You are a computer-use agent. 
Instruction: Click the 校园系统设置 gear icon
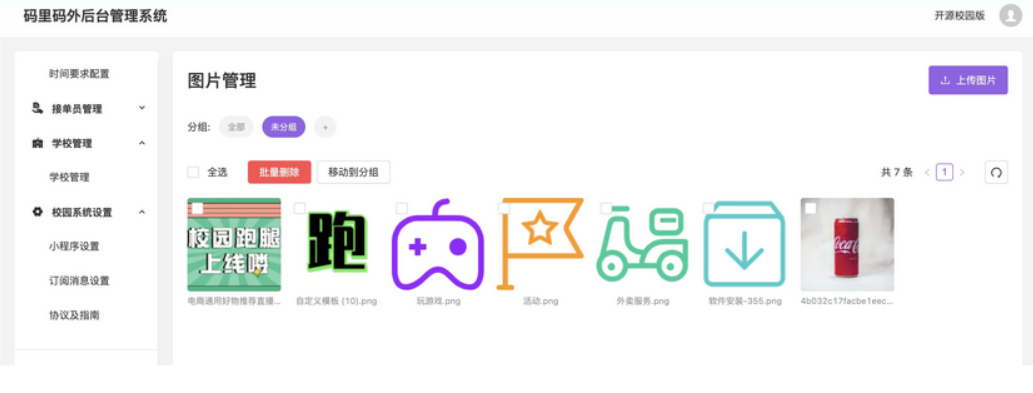pos(38,212)
